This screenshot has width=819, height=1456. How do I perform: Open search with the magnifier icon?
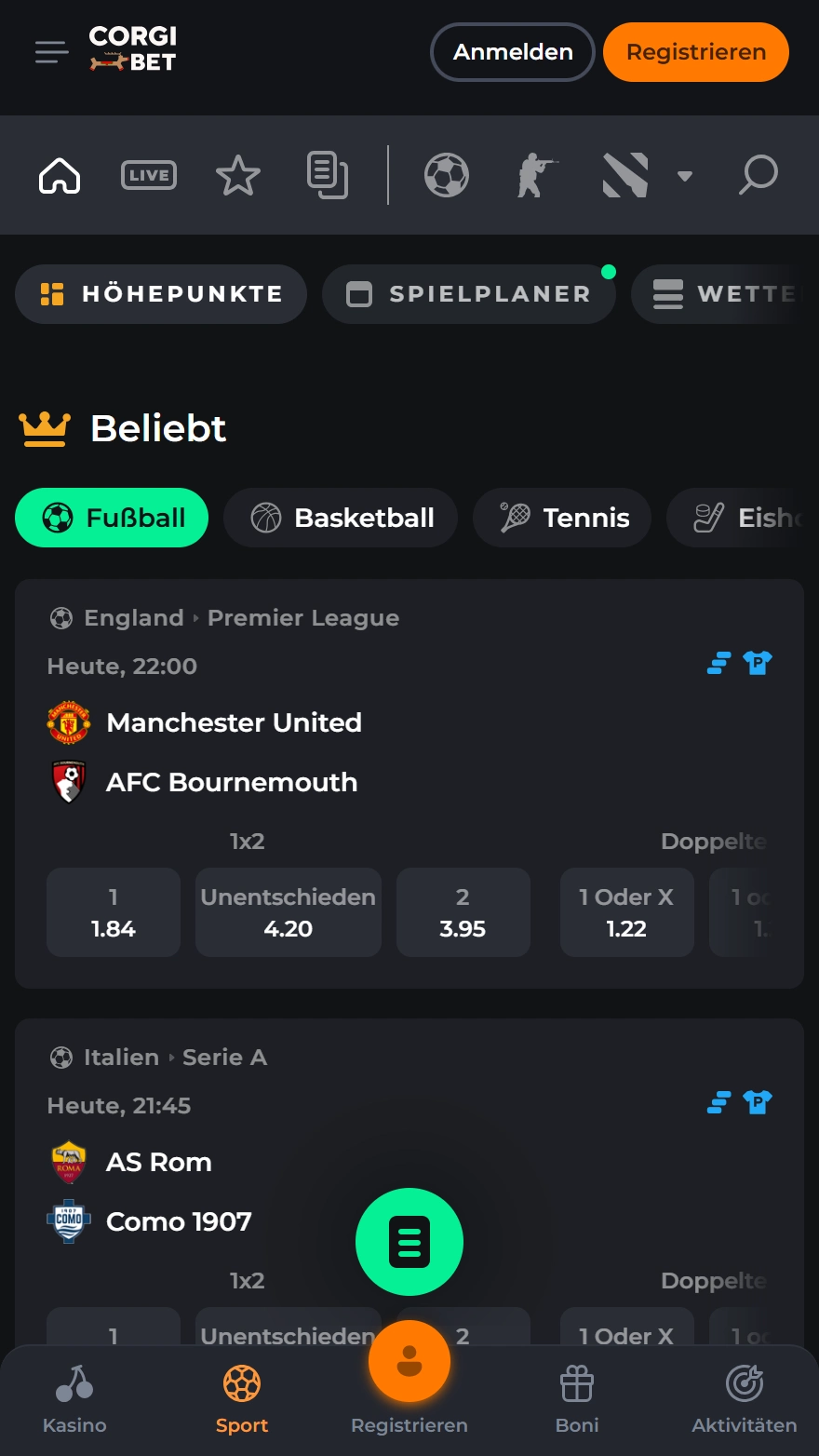click(x=758, y=175)
